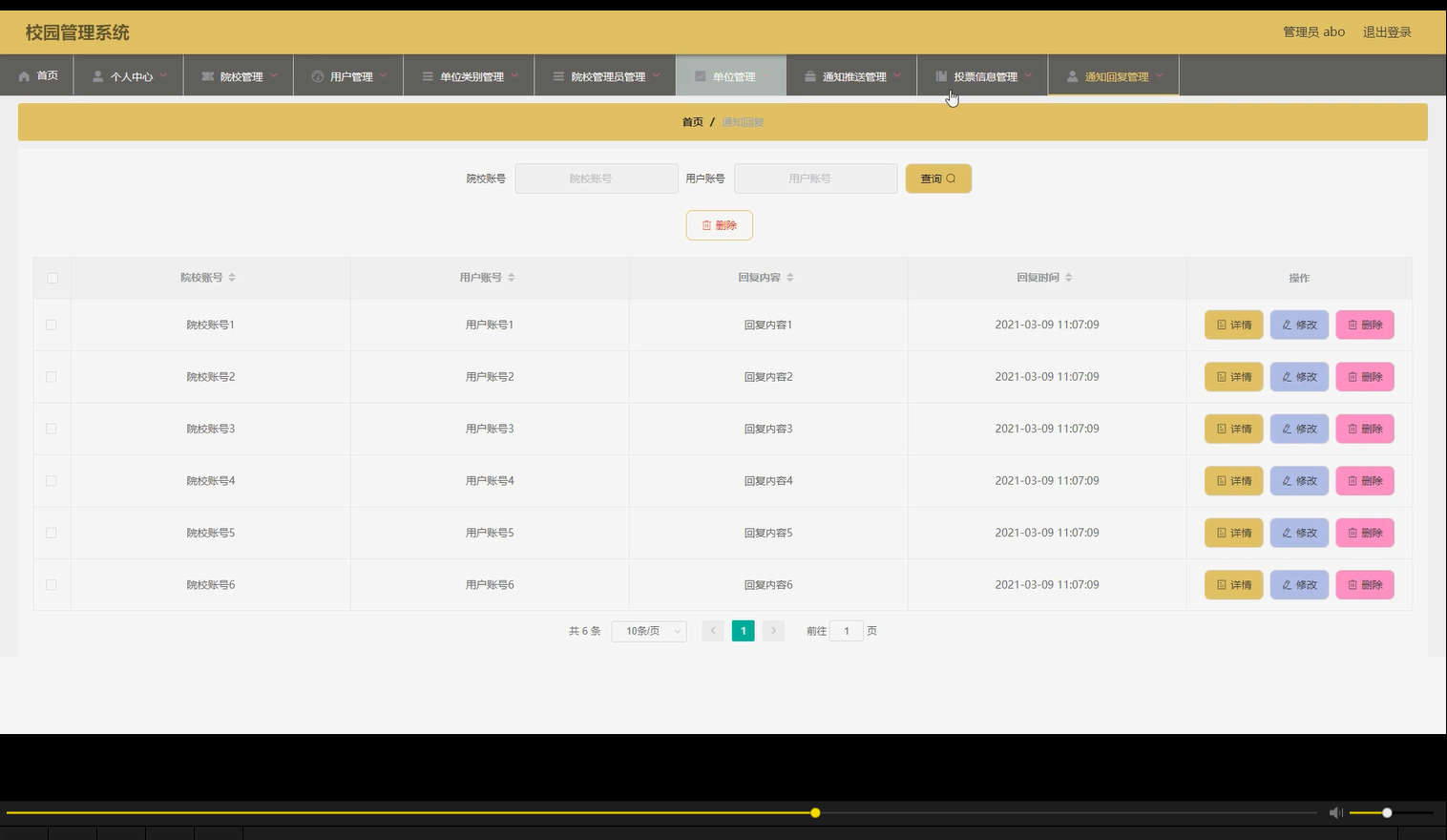Click 修改 for row 院校账号2
The image size is (1447, 840).
click(x=1299, y=377)
